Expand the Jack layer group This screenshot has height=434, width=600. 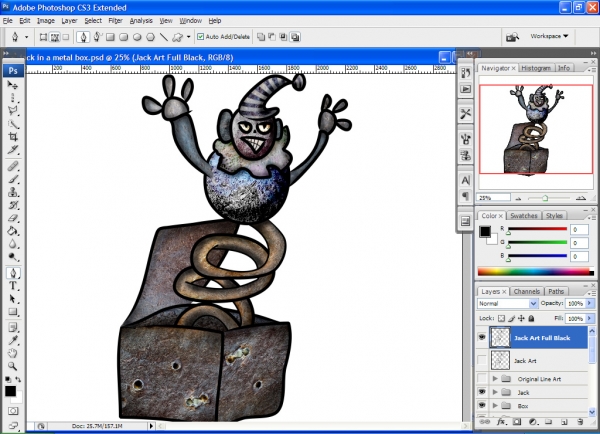pos(495,392)
